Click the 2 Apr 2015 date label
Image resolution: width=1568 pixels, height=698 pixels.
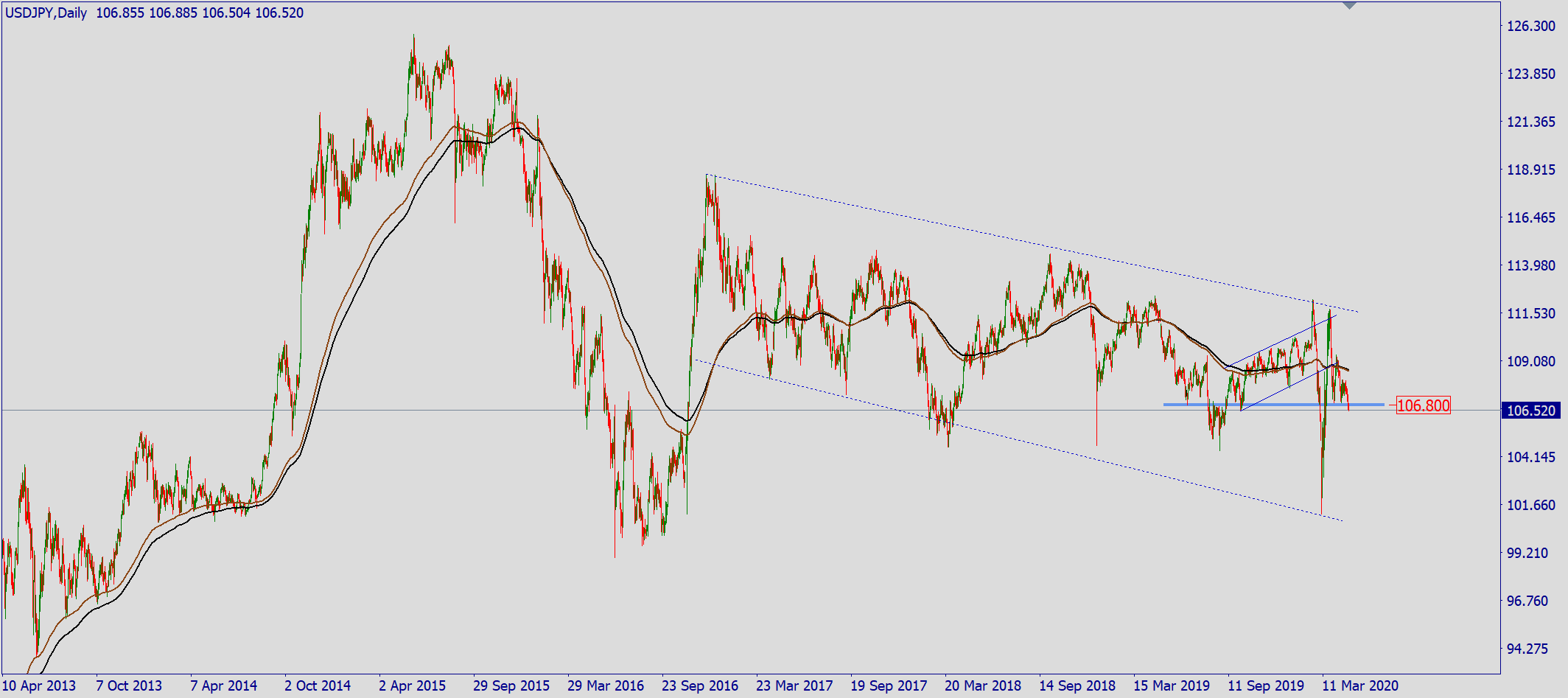[412, 686]
